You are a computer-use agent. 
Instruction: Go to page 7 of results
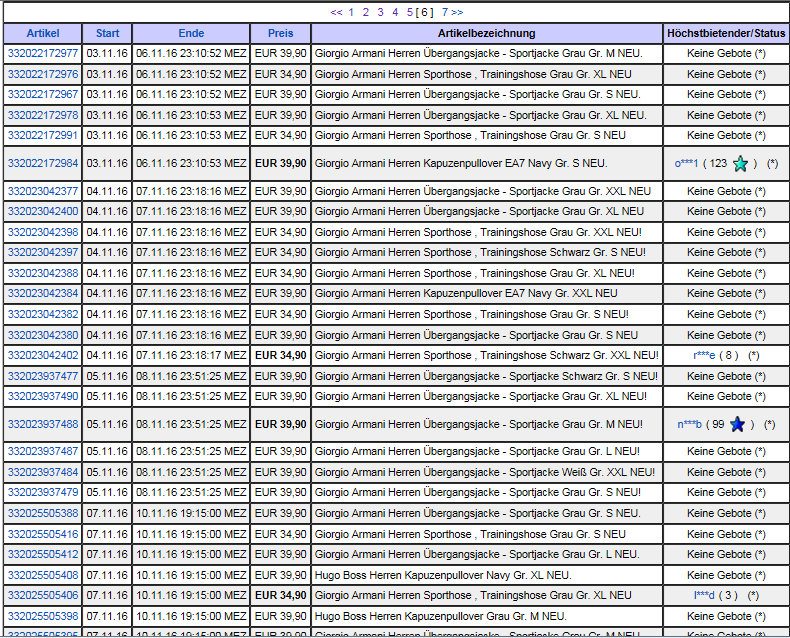click(445, 12)
